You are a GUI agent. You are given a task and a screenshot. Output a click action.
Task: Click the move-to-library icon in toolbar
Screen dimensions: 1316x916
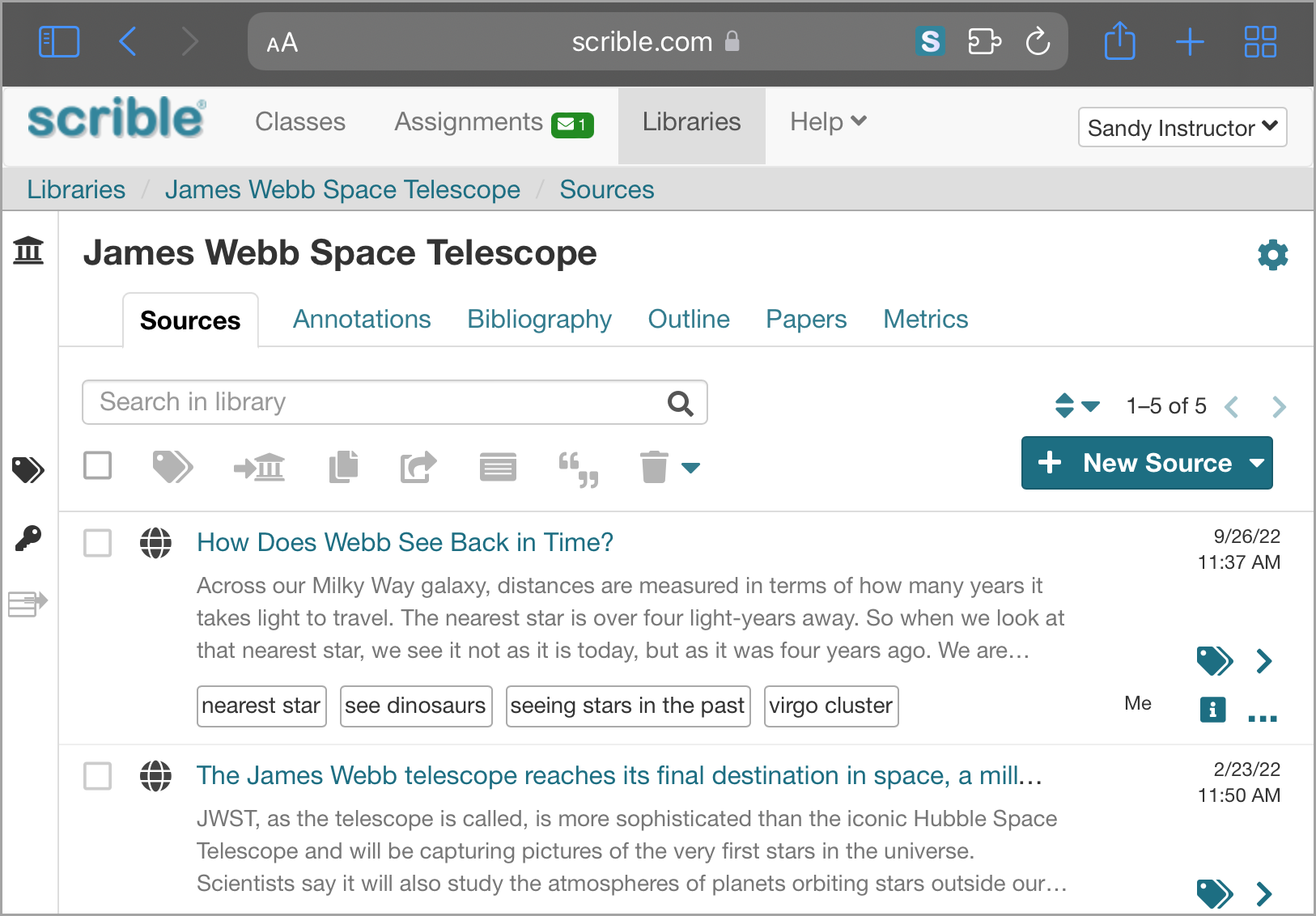coord(259,467)
